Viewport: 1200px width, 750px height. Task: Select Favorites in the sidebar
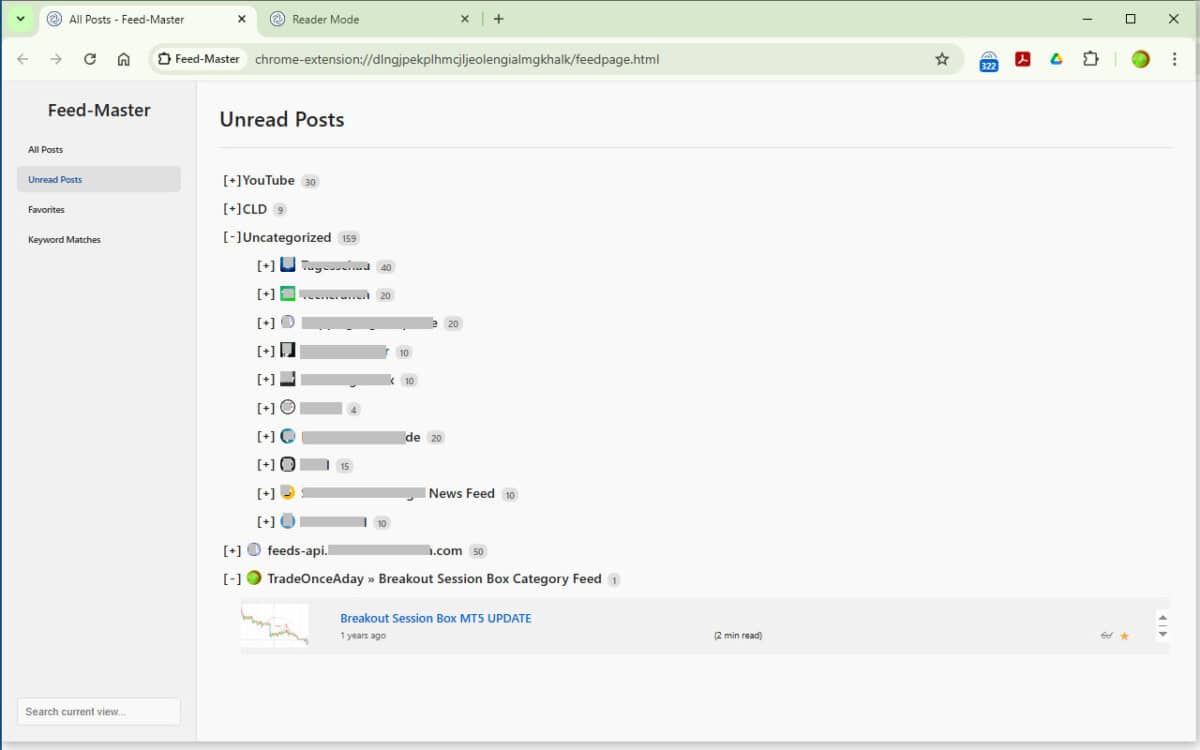click(47, 209)
